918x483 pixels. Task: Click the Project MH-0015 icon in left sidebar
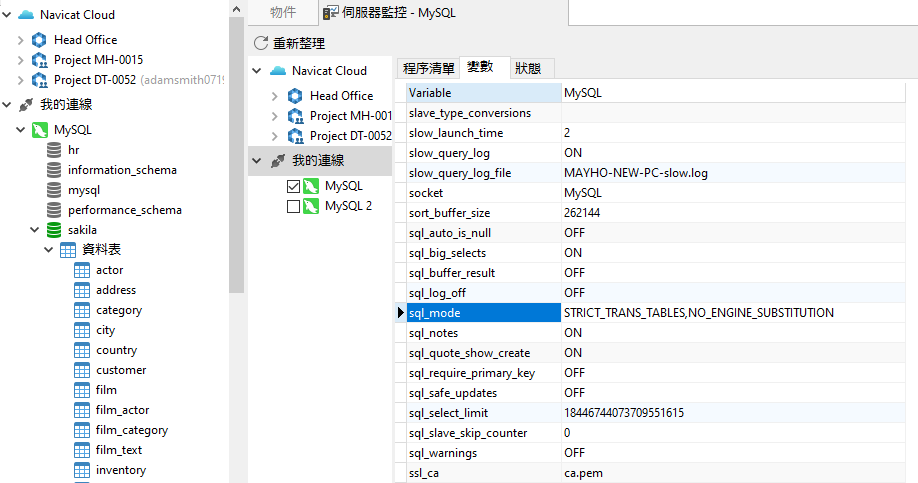(x=39, y=60)
